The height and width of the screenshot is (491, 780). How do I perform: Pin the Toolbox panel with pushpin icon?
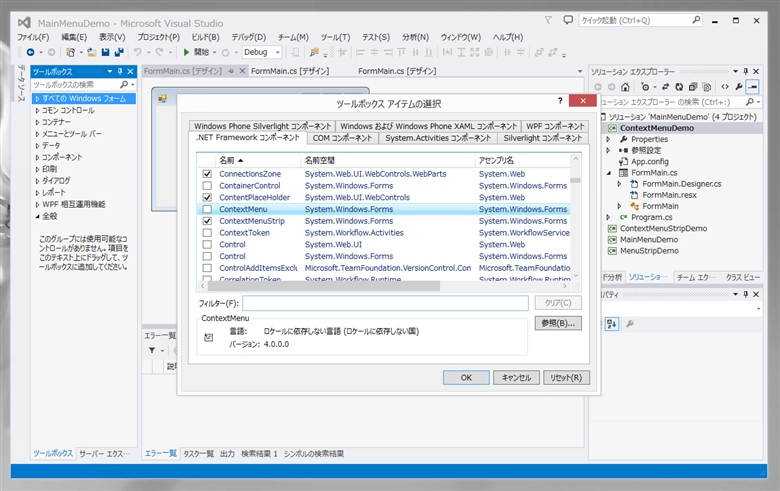[x=120, y=72]
